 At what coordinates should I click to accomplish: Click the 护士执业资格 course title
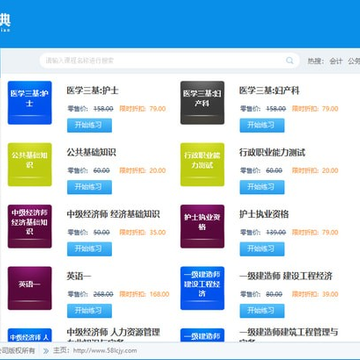click(264, 214)
